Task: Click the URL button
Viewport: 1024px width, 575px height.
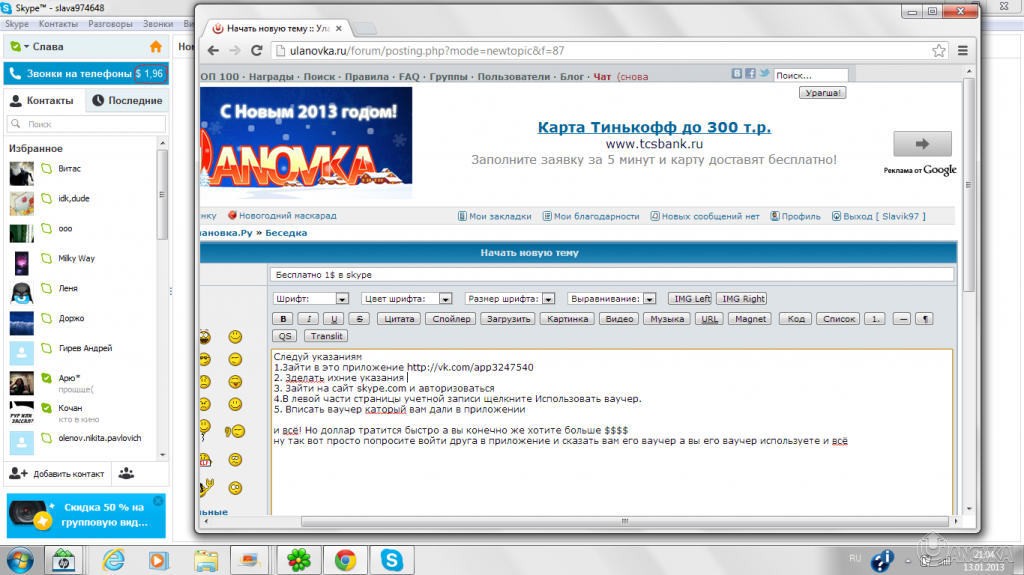Action: pos(709,319)
